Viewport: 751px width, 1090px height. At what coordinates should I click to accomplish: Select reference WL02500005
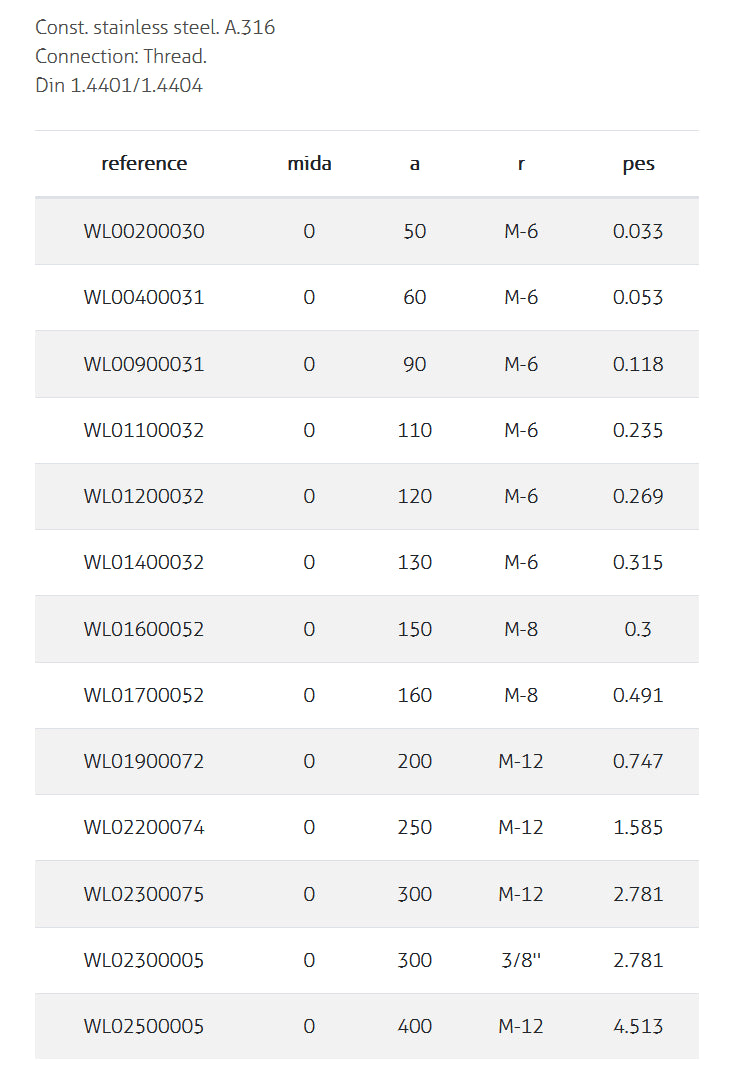144,1026
